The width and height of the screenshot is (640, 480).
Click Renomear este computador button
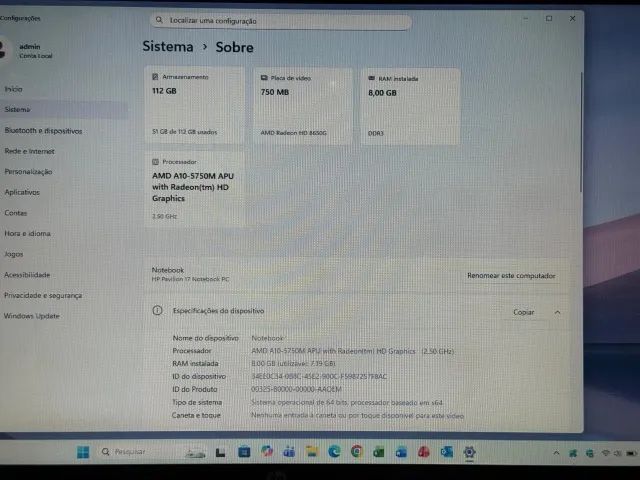point(511,276)
